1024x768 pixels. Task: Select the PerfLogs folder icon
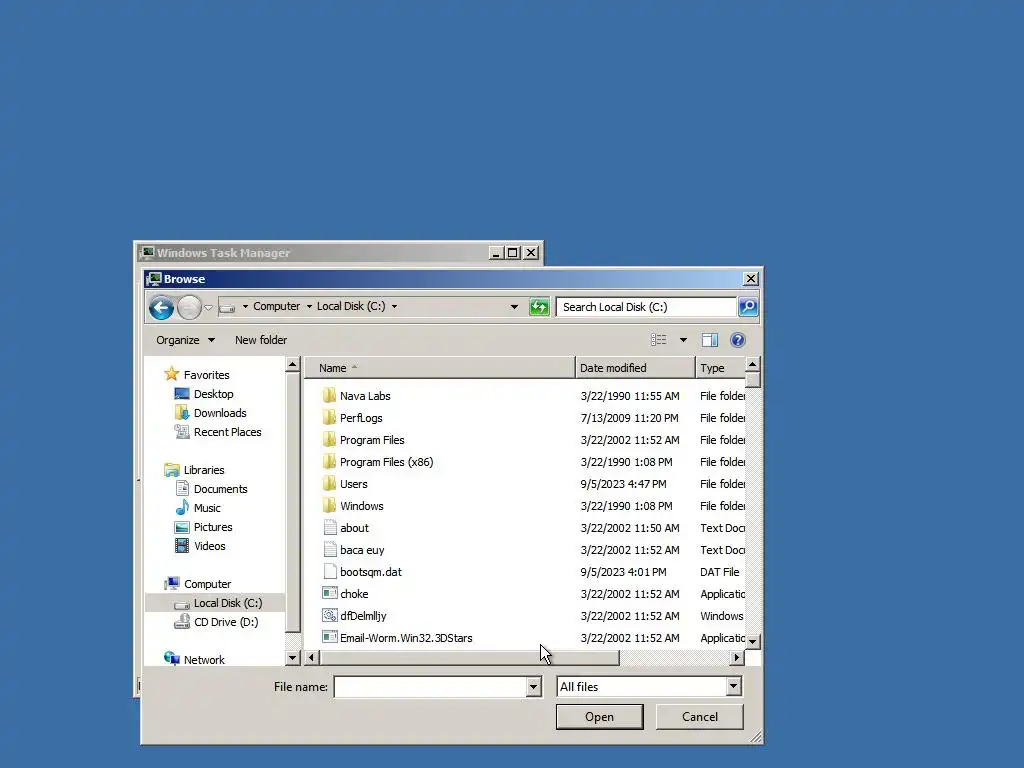(x=329, y=418)
